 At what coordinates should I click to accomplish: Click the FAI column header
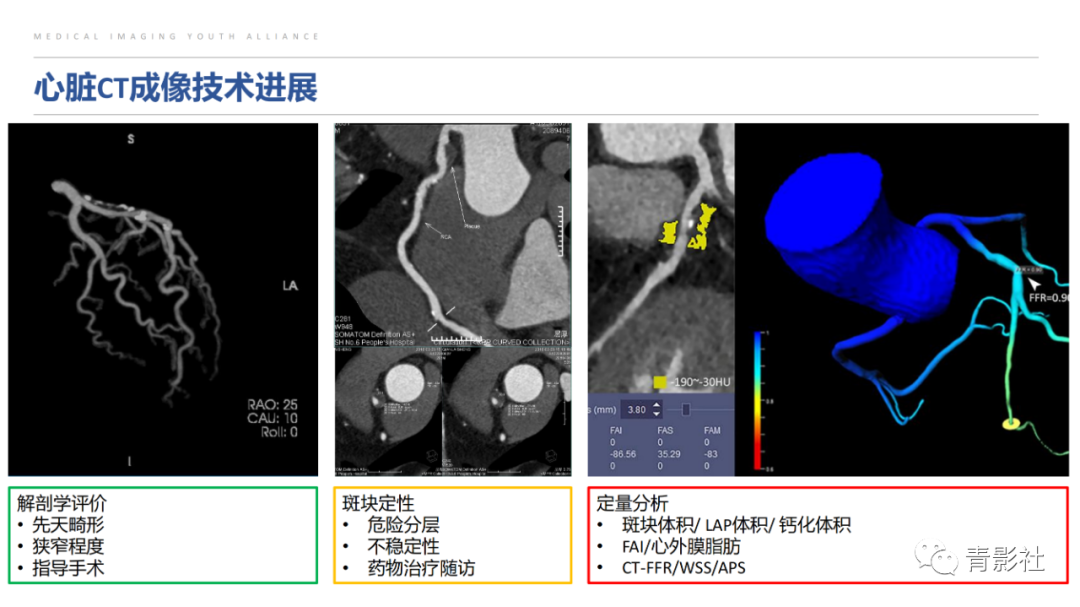coord(616,430)
